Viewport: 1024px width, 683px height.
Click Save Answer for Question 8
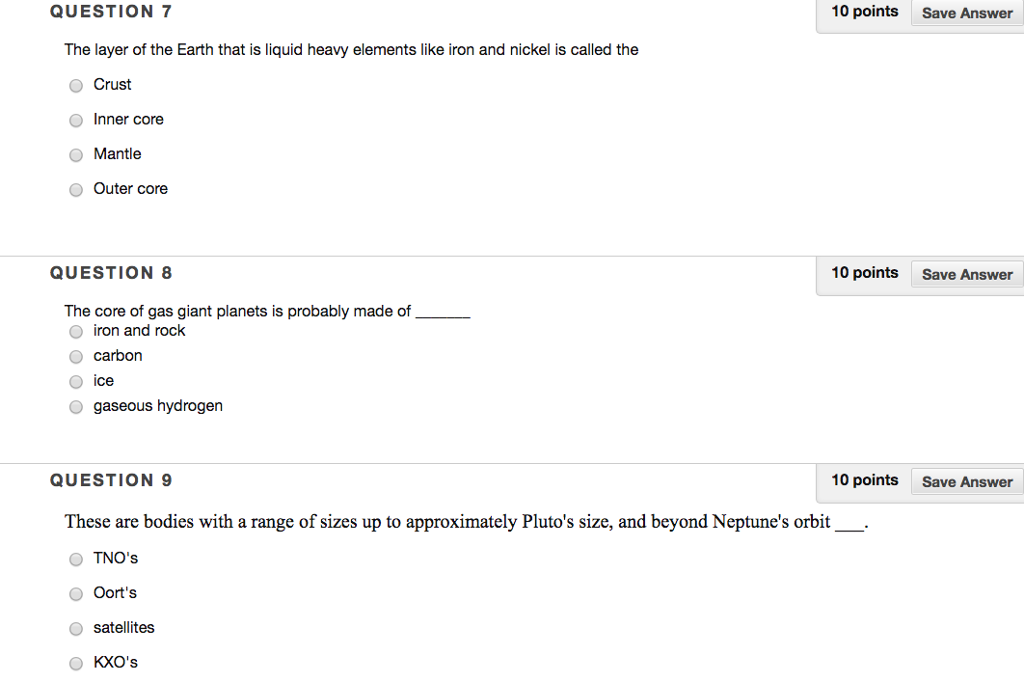click(966, 274)
